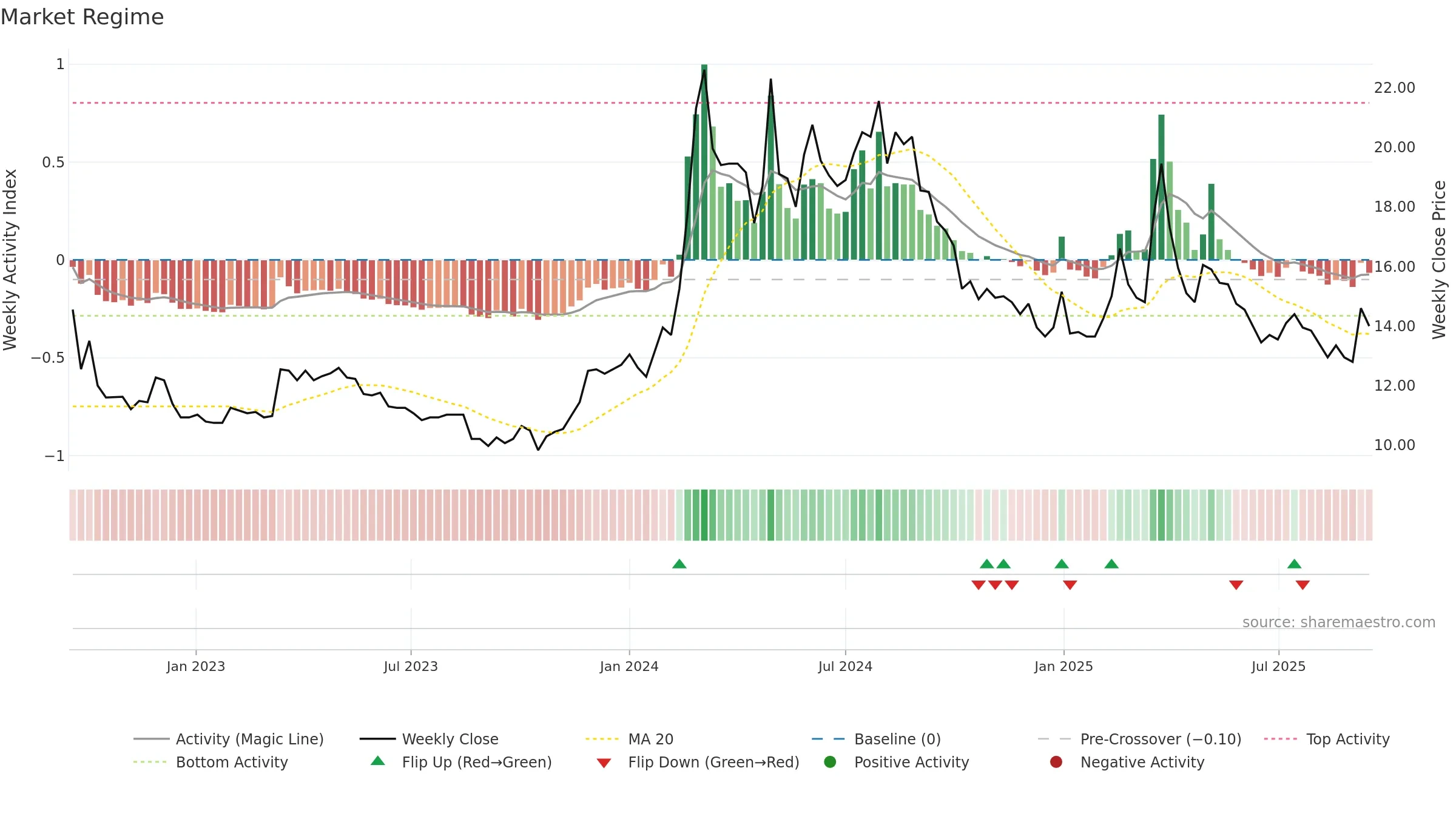Toggle the Flip Down (Green→Red) legend entry
The image size is (1456, 819).
pyautogui.click(x=698, y=762)
